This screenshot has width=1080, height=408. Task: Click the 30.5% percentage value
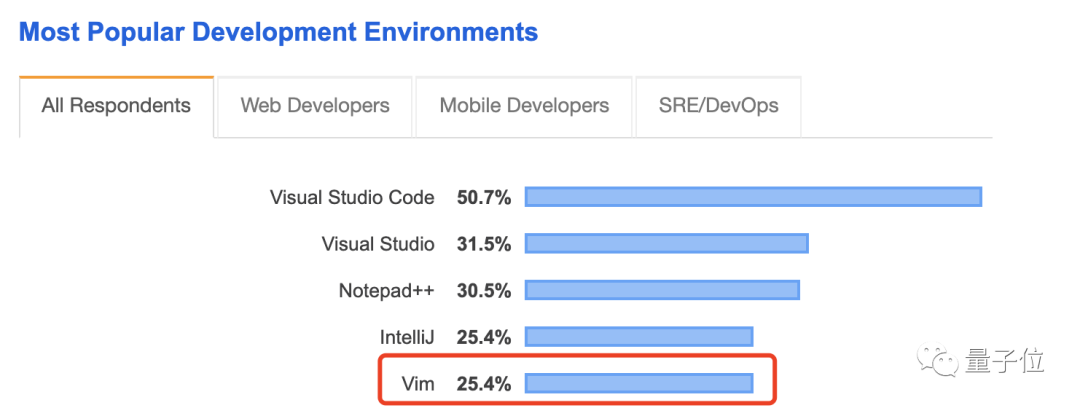click(484, 291)
